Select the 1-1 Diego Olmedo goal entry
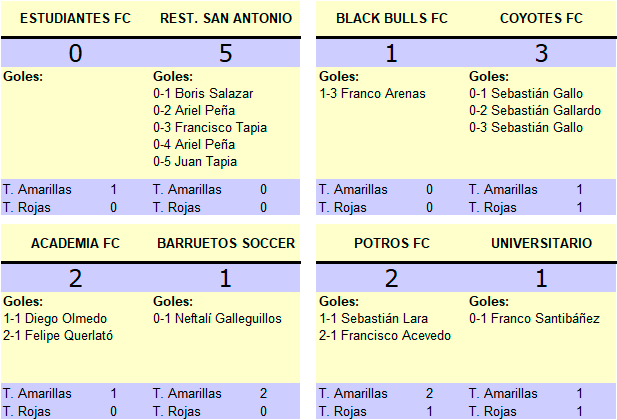This screenshot has height=420, width=617. click(55, 318)
